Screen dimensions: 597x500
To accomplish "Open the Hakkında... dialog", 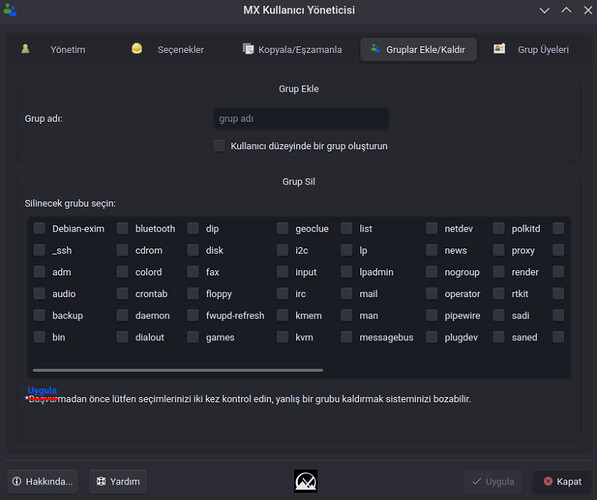I will tap(43, 481).
